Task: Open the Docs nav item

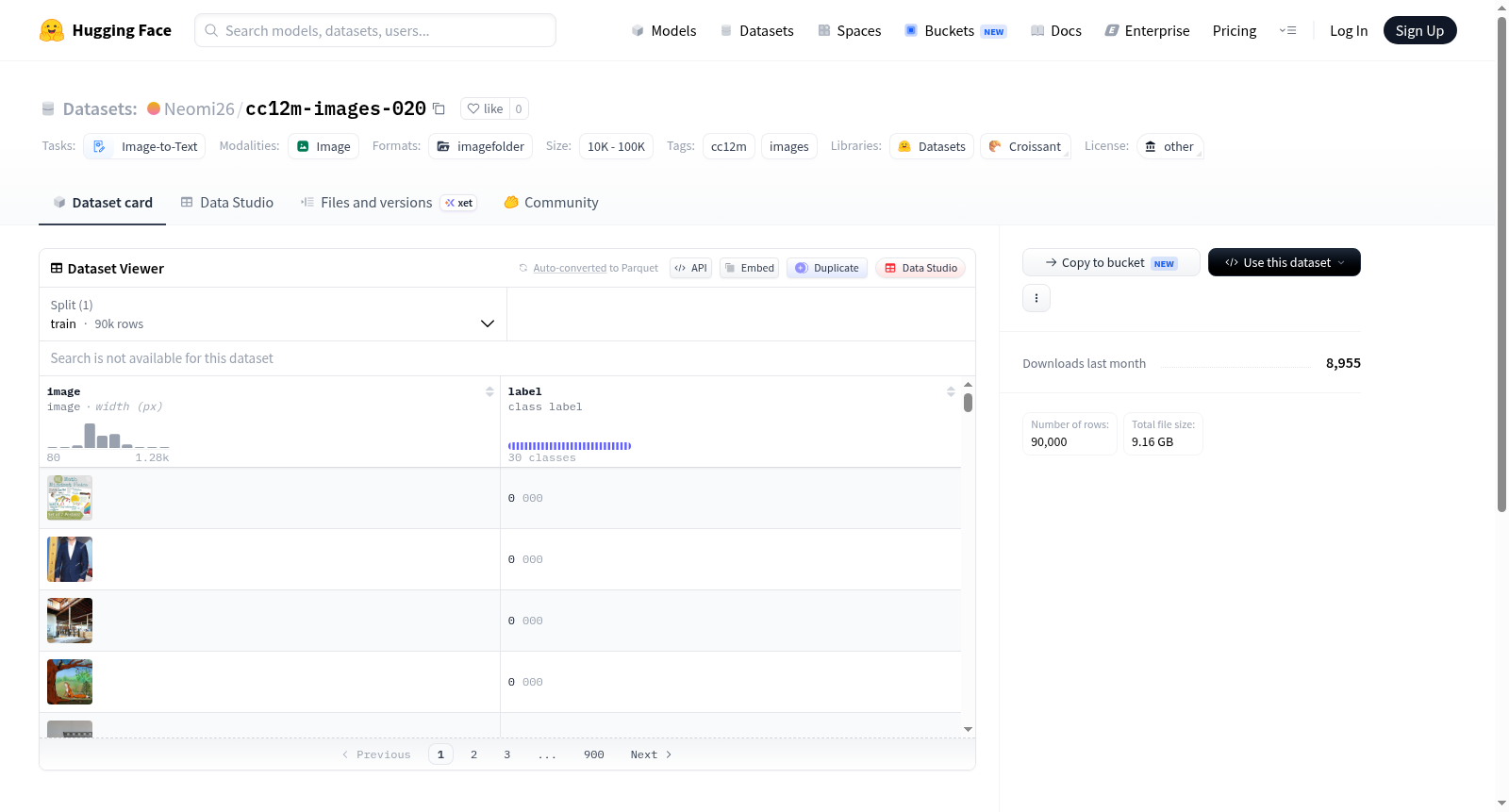Action: pos(1056,30)
